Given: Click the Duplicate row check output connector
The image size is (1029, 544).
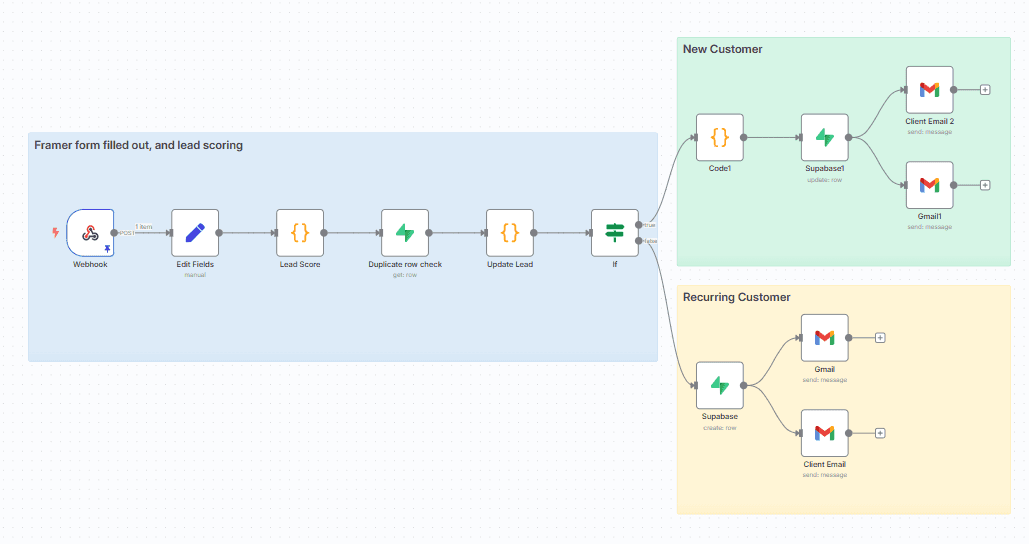Looking at the screenshot, I should pos(429,233).
